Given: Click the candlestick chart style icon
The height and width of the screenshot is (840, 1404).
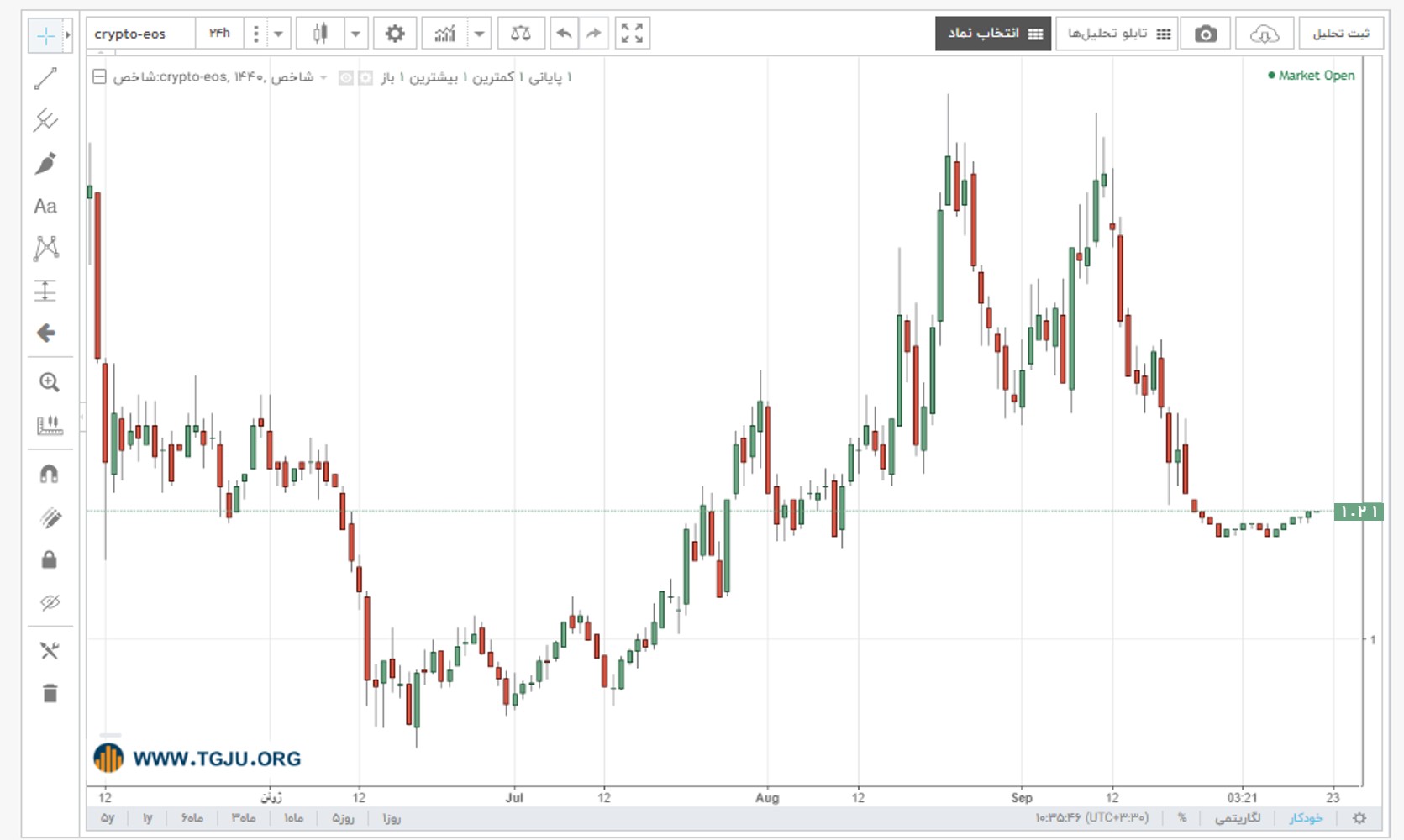Looking at the screenshot, I should click(320, 34).
